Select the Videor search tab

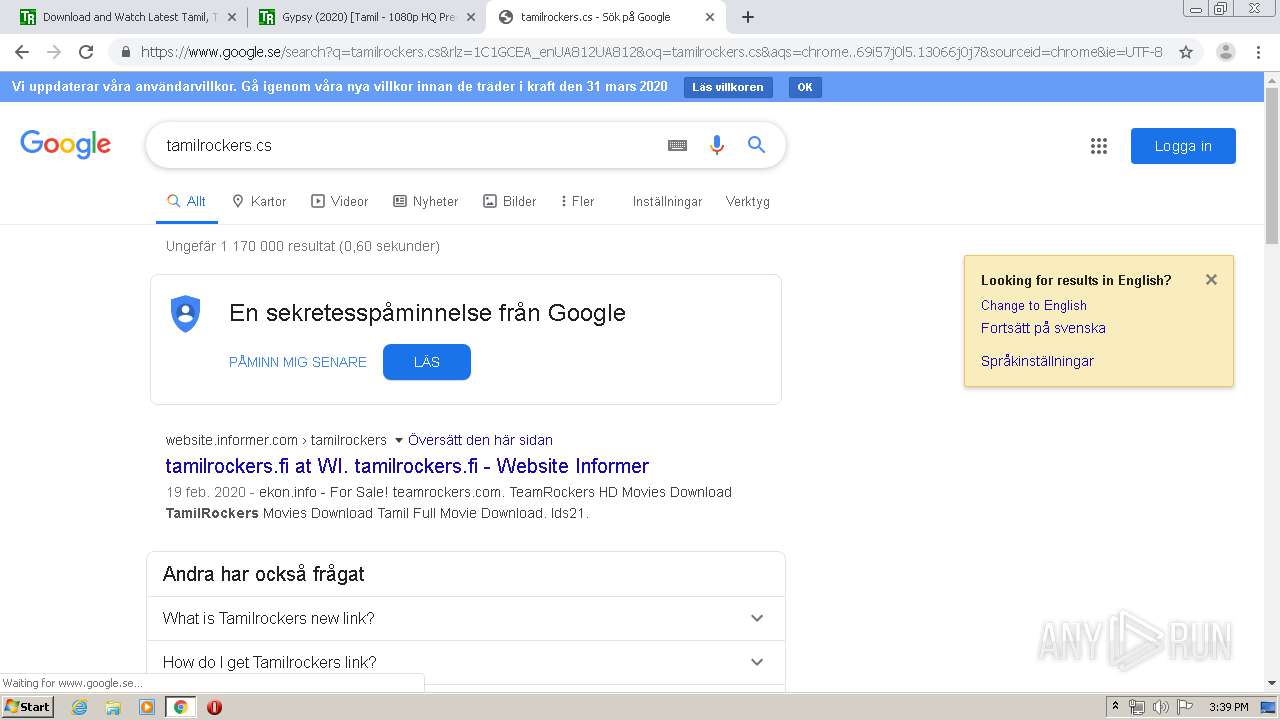pos(340,201)
